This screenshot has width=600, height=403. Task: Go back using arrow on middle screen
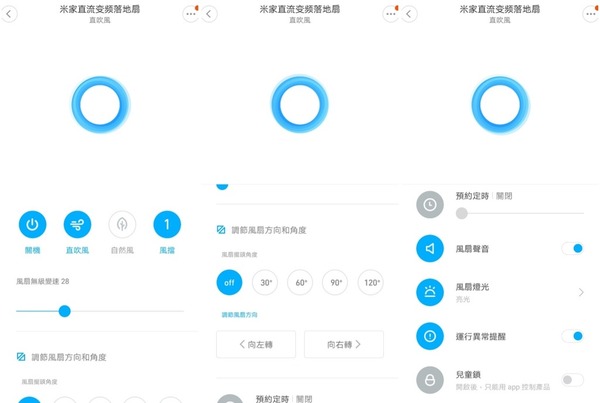pos(209,14)
